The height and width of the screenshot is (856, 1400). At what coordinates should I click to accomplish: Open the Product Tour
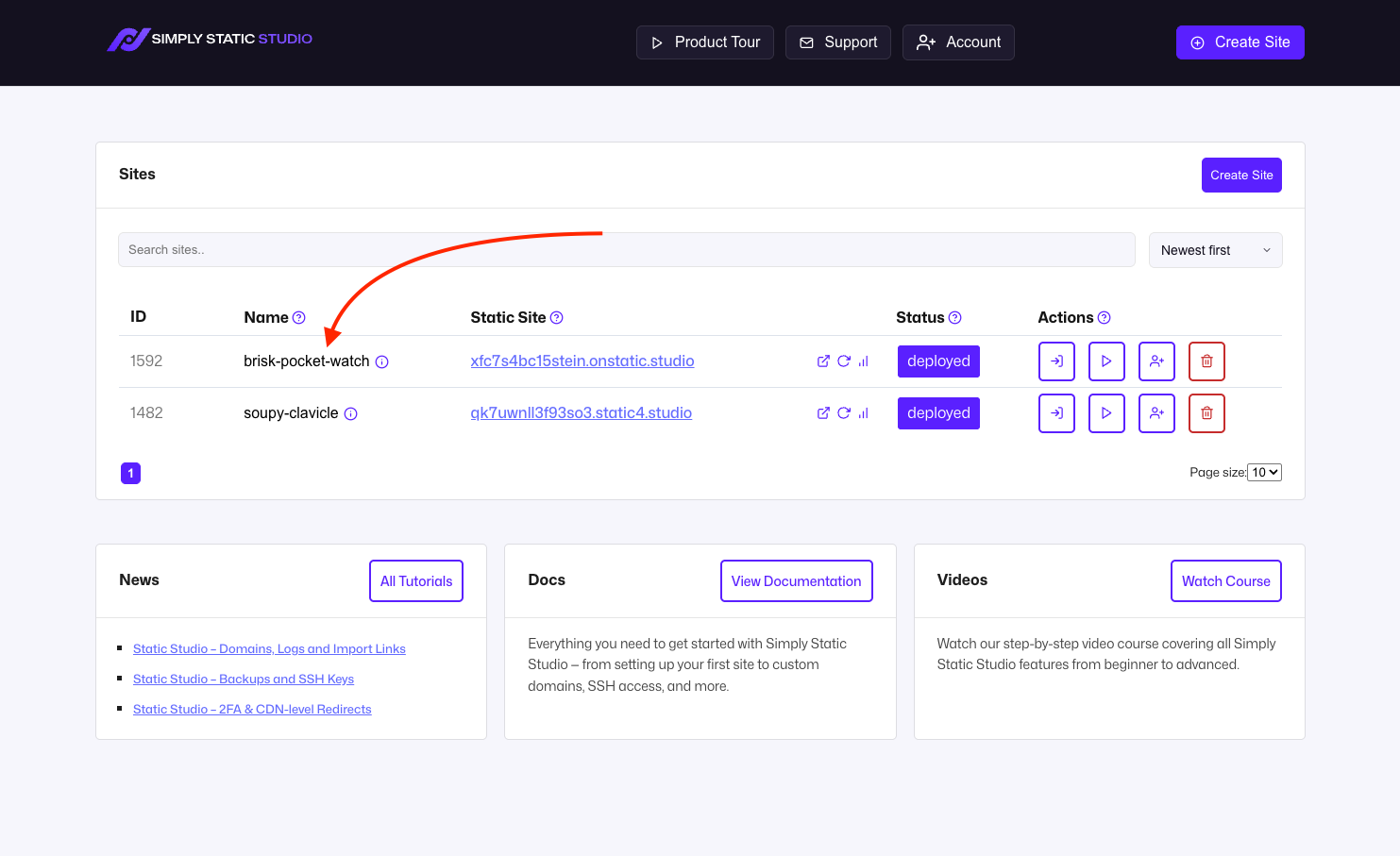tap(705, 42)
